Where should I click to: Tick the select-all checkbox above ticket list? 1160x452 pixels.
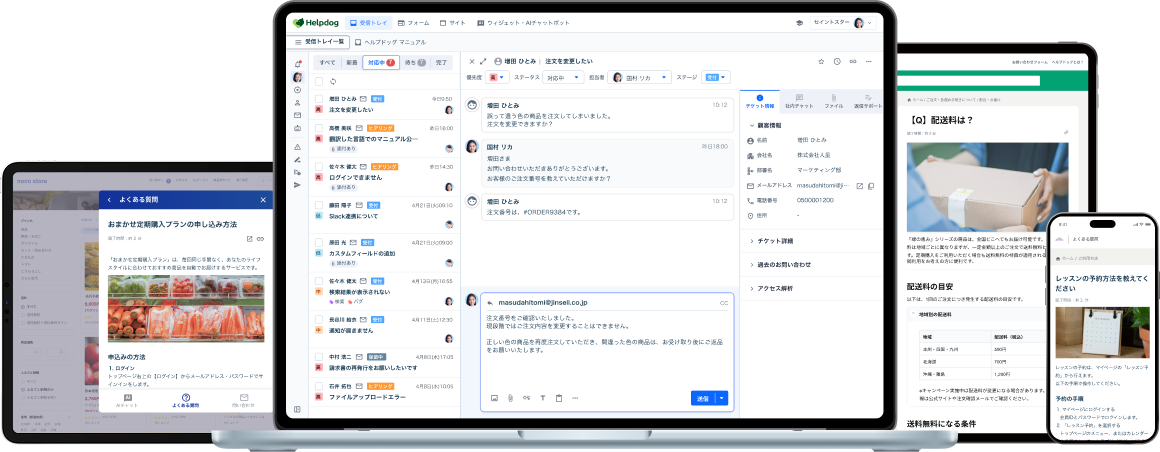[319, 81]
